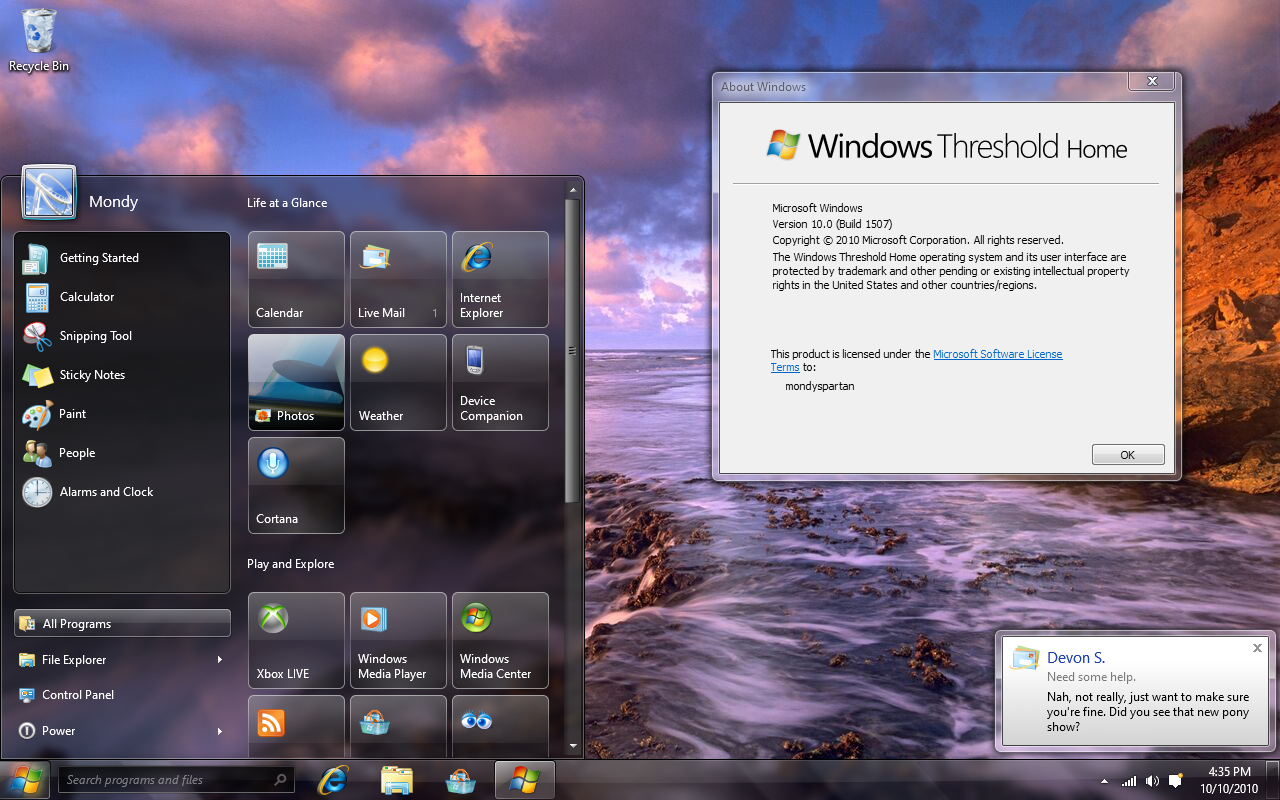The image size is (1280, 800).
Task: Click the start menu scrollbar up arrow
Action: 573,189
